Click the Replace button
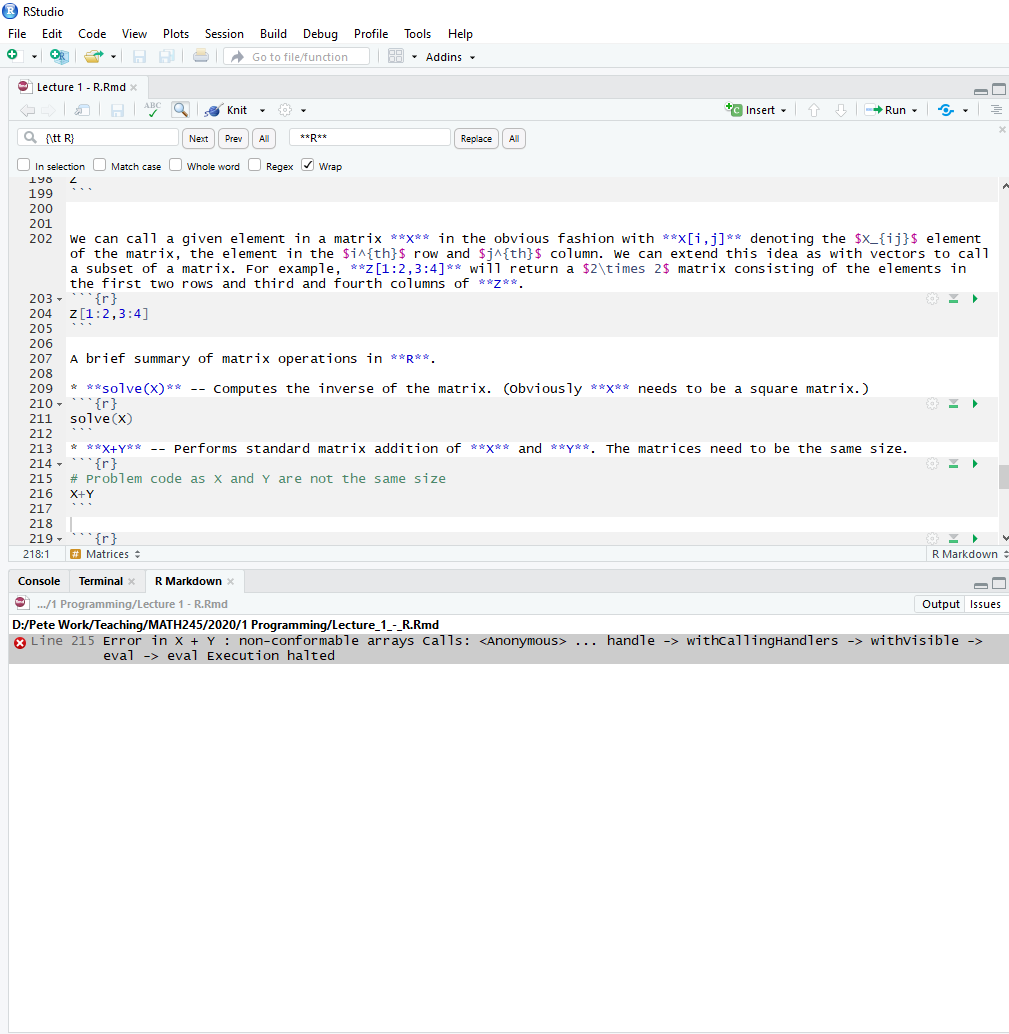This screenshot has height=1034, width=1009. pyautogui.click(x=476, y=139)
